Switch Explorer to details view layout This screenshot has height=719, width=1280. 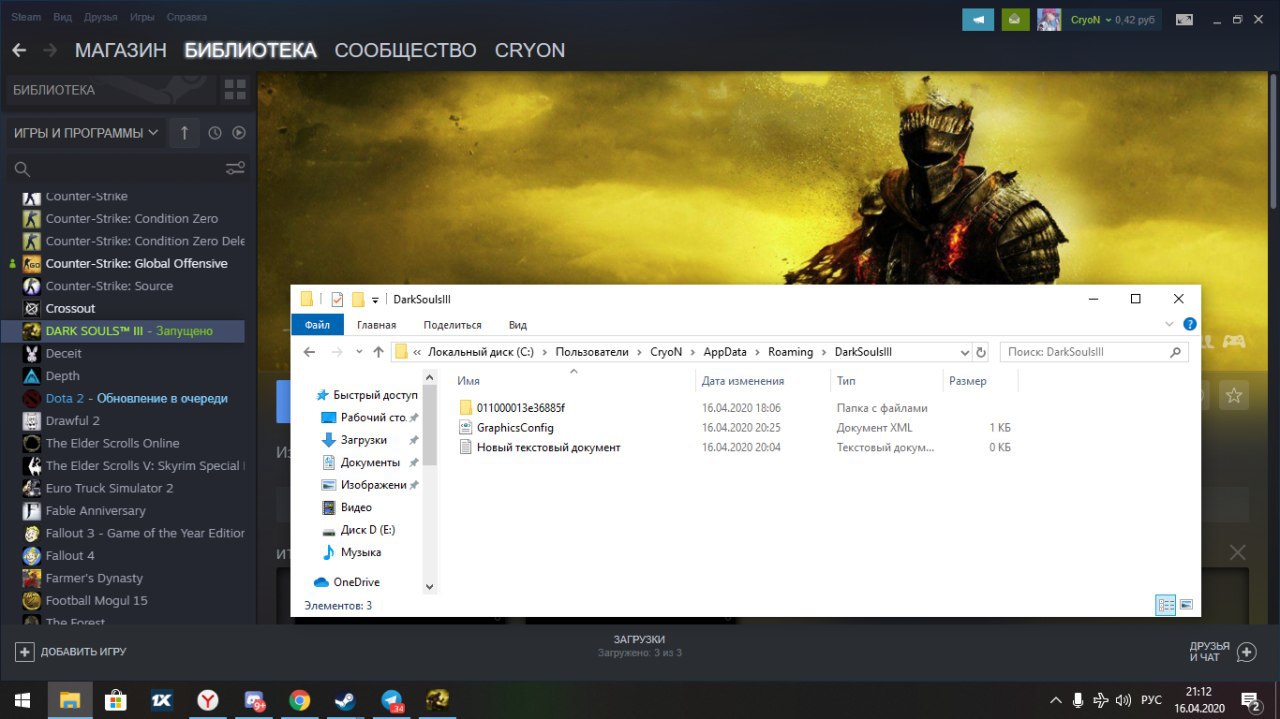(1166, 605)
